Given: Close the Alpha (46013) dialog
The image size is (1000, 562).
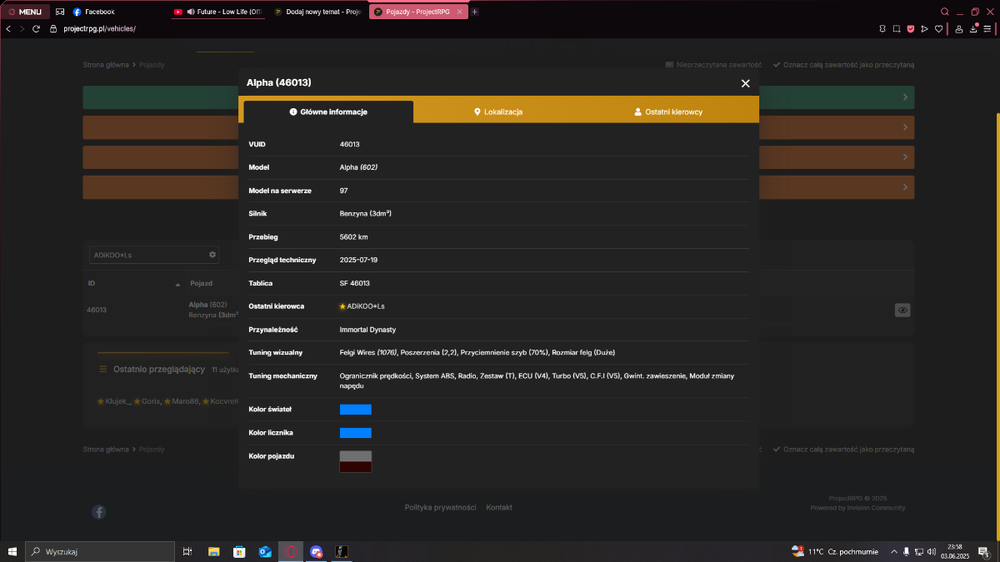Looking at the screenshot, I should (745, 84).
